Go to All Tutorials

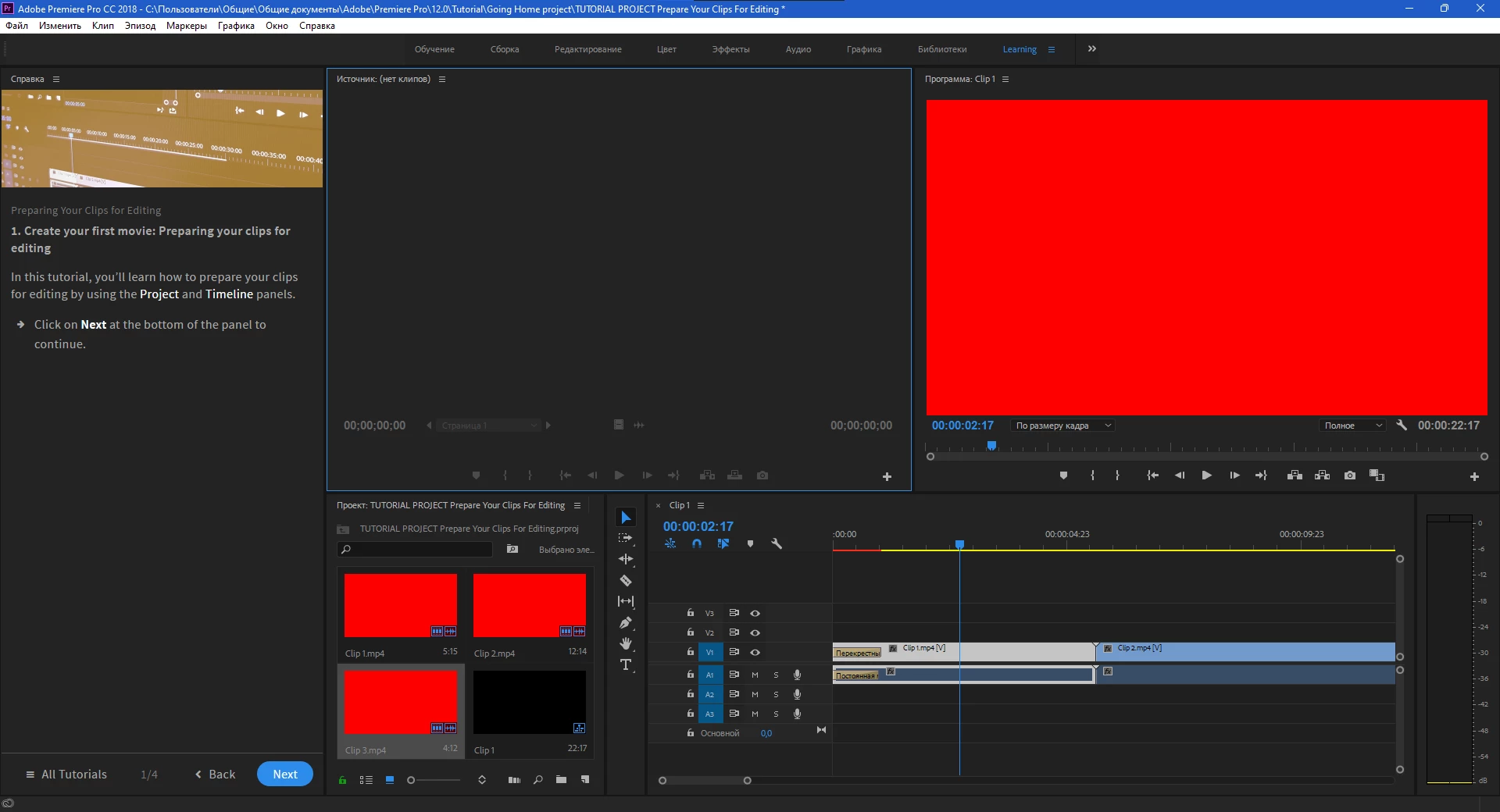click(x=66, y=775)
